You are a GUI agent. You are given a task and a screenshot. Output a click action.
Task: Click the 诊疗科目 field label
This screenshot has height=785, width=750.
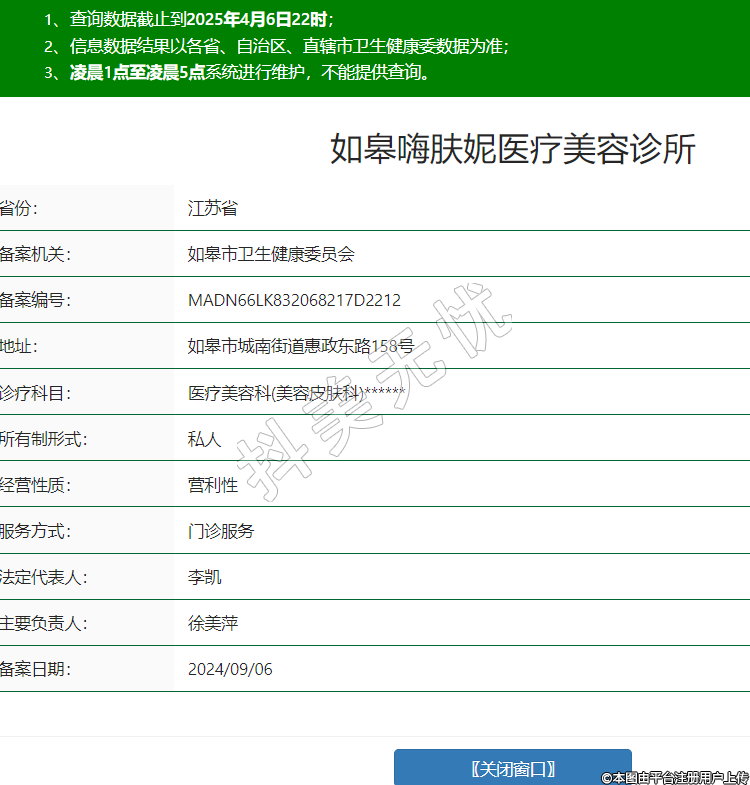36,393
